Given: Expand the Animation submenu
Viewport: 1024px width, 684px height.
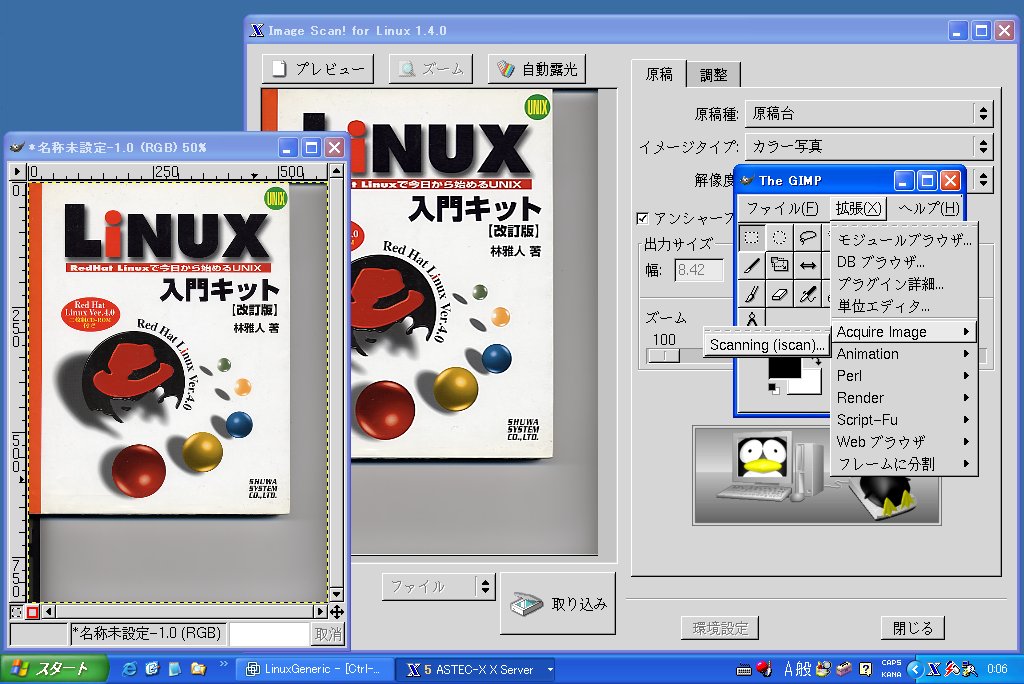Looking at the screenshot, I should click(x=904, y=353).
